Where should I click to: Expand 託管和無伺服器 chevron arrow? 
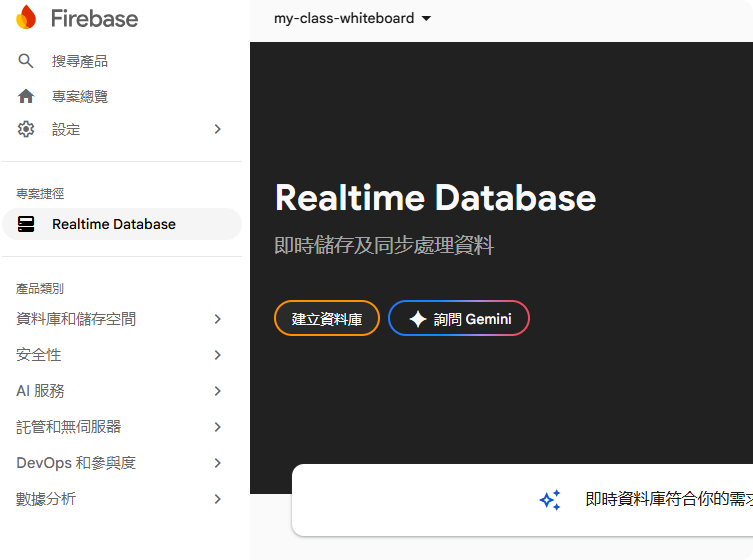click(x=218, y=427)
